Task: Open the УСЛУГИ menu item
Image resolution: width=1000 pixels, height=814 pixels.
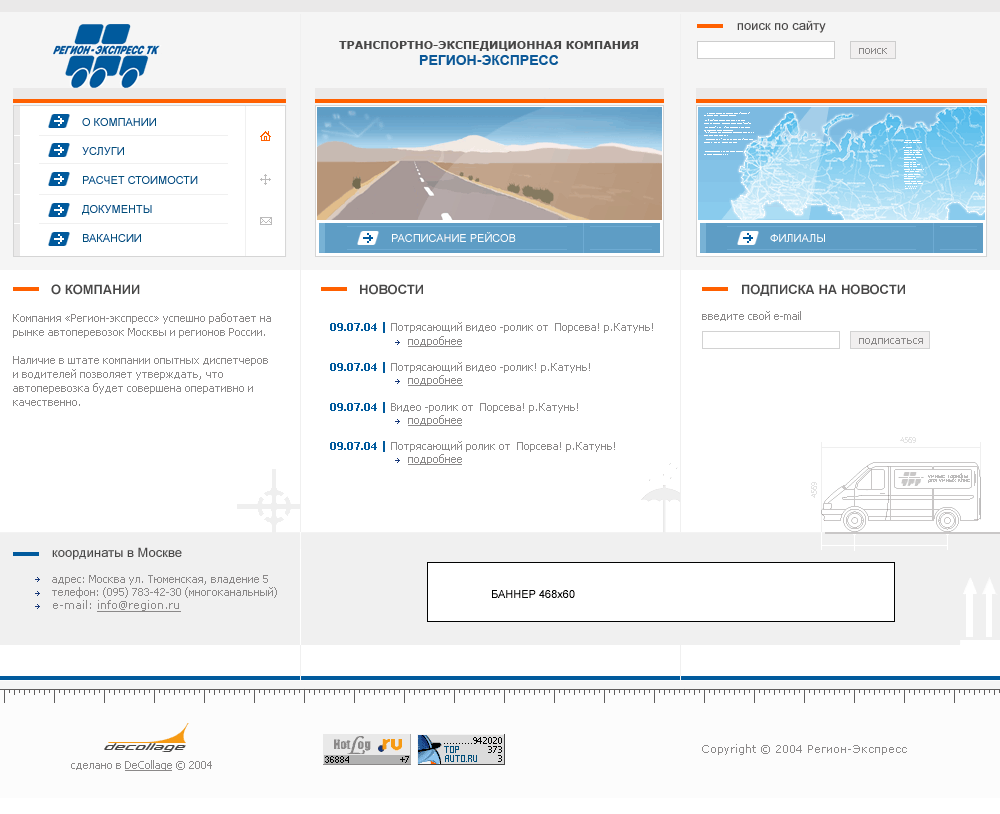Action: pos(103,151)
